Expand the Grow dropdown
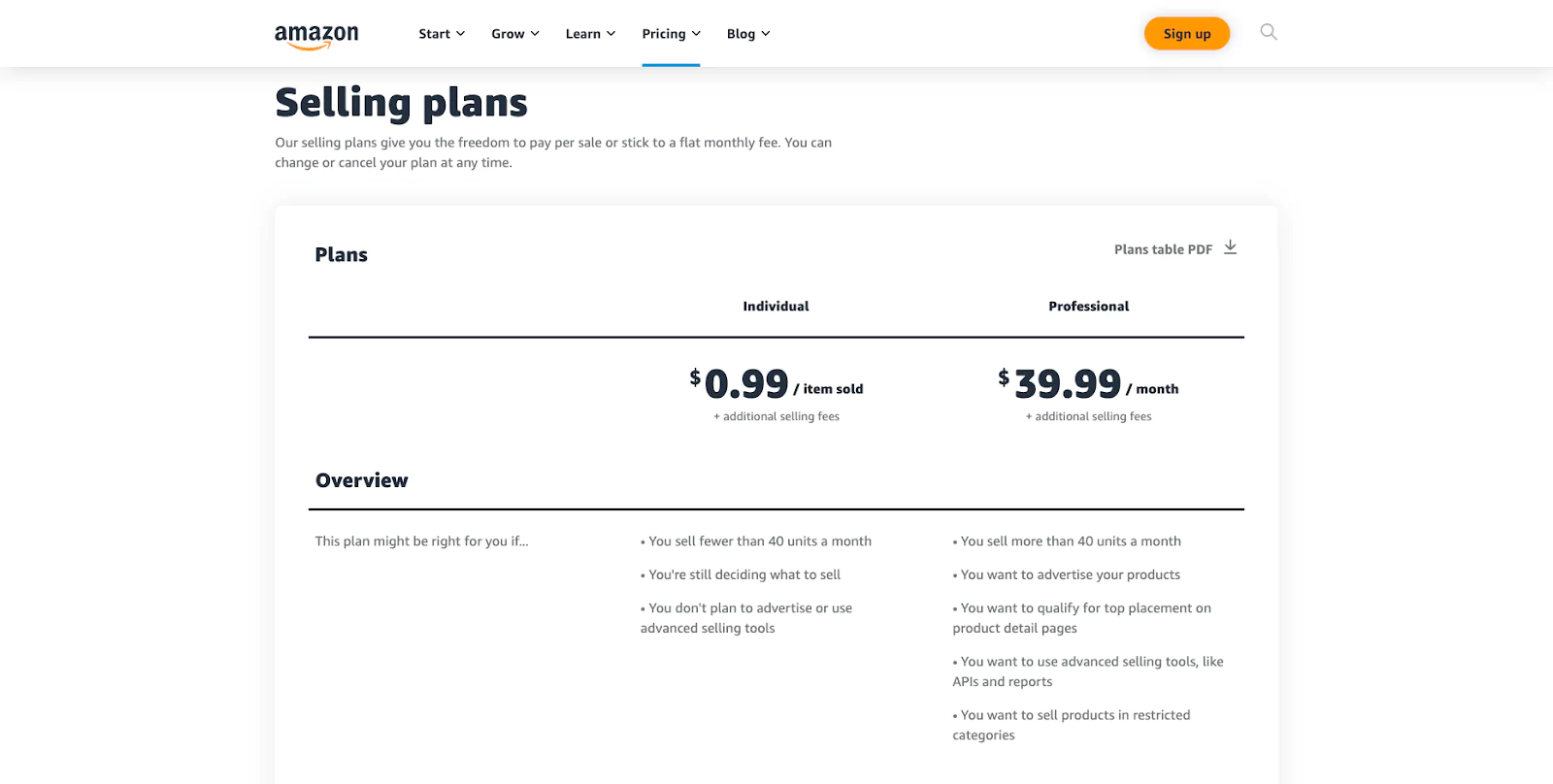This screenshot has height=784, width=1553. pyautogui.click(x=535, y=33)
